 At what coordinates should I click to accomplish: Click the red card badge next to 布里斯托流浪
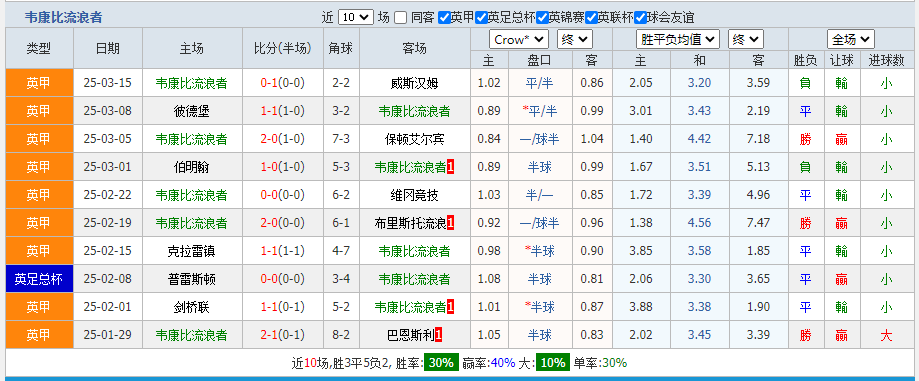pyautogui.click(x=450, y=223)
